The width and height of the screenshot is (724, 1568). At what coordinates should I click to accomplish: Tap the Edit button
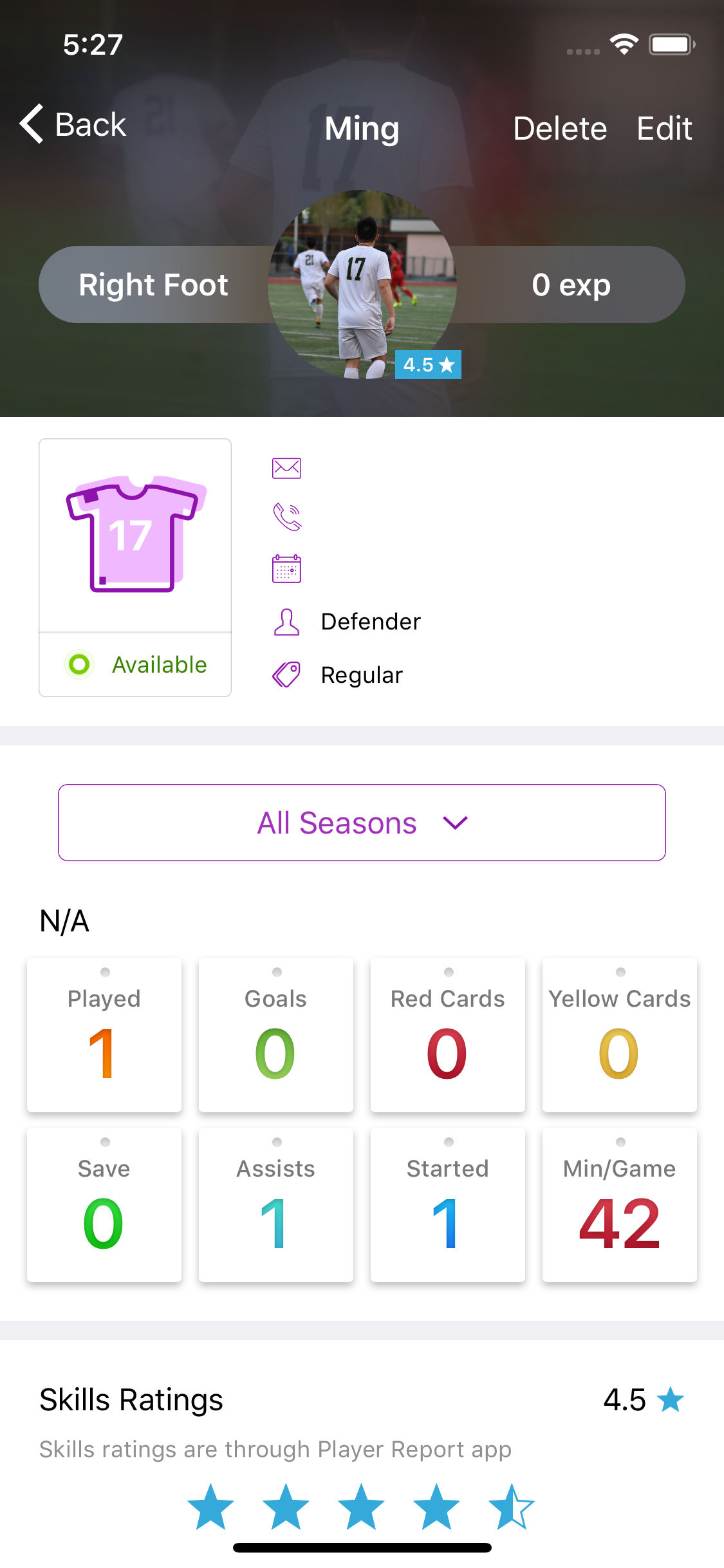pyautogui.click(x=664, y=128)
